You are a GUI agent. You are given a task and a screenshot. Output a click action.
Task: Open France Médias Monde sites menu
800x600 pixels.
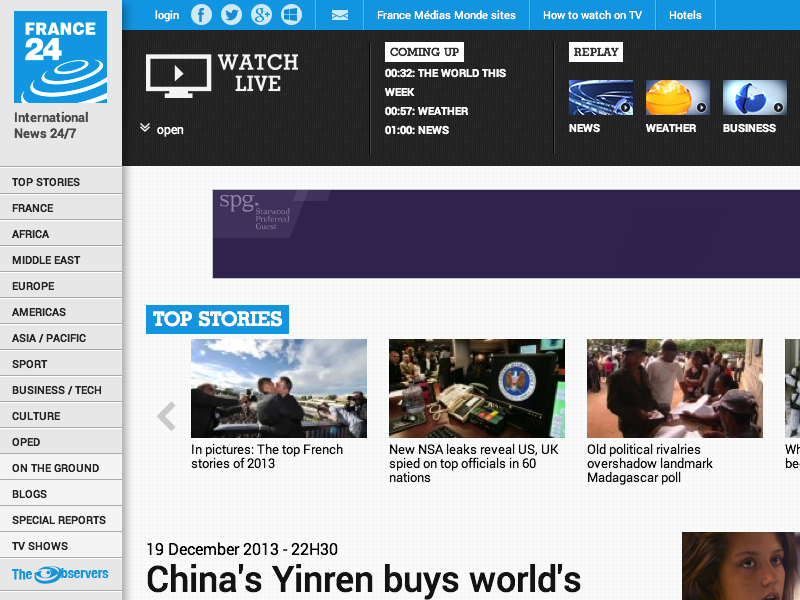[446, 15]
